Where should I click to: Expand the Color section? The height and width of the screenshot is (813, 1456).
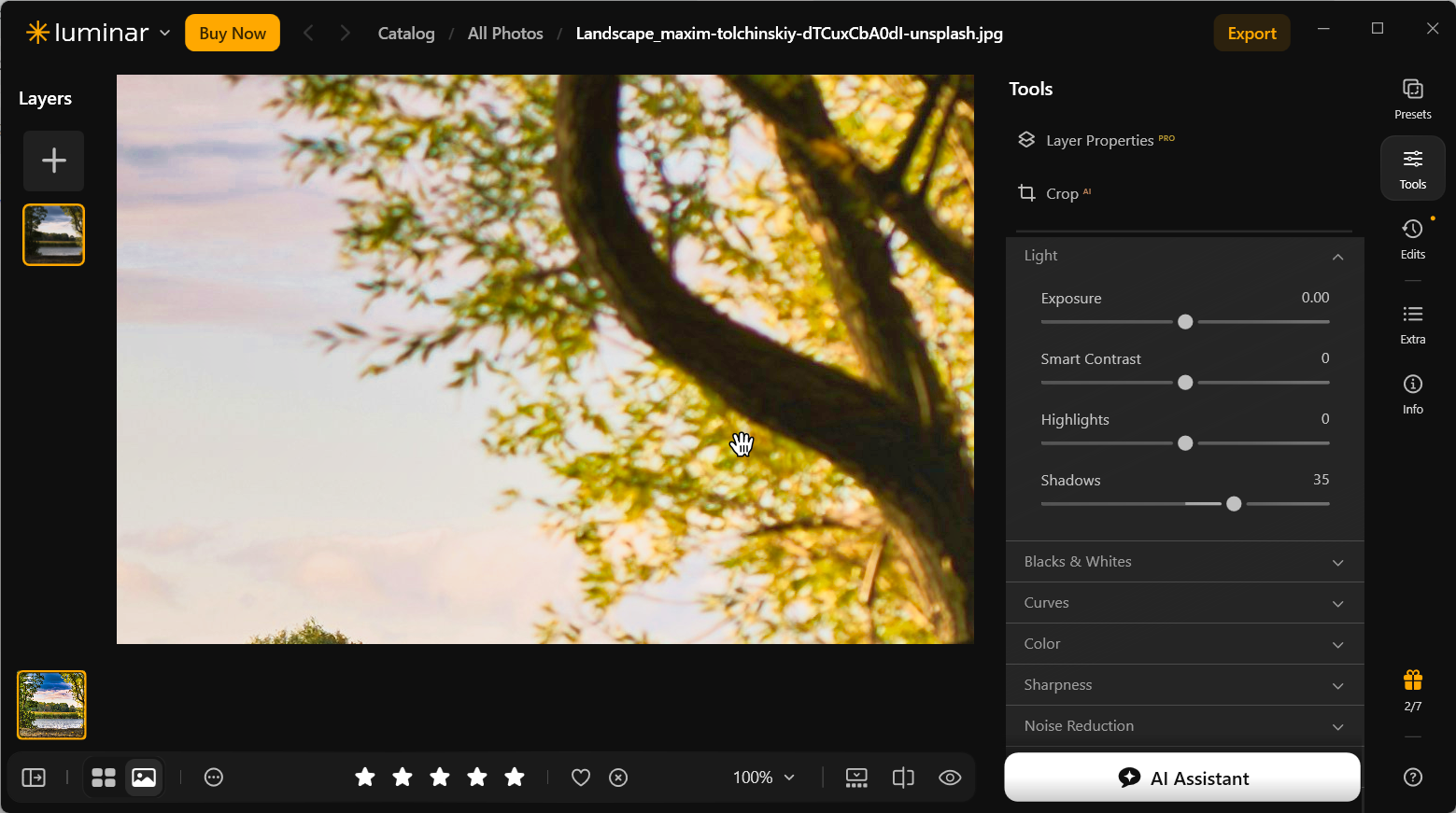1184,644
